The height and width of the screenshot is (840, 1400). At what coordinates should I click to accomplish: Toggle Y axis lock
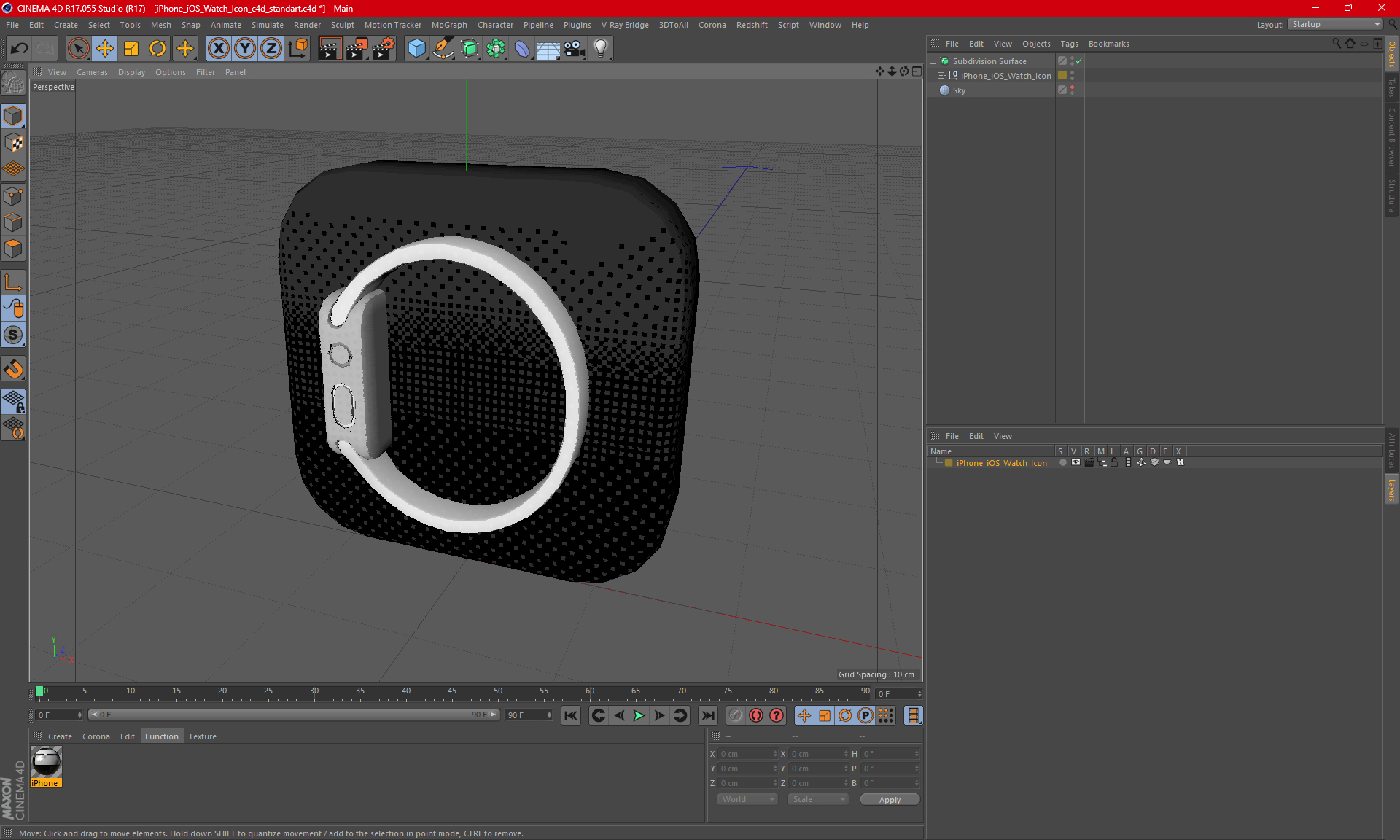click(245, 49)
